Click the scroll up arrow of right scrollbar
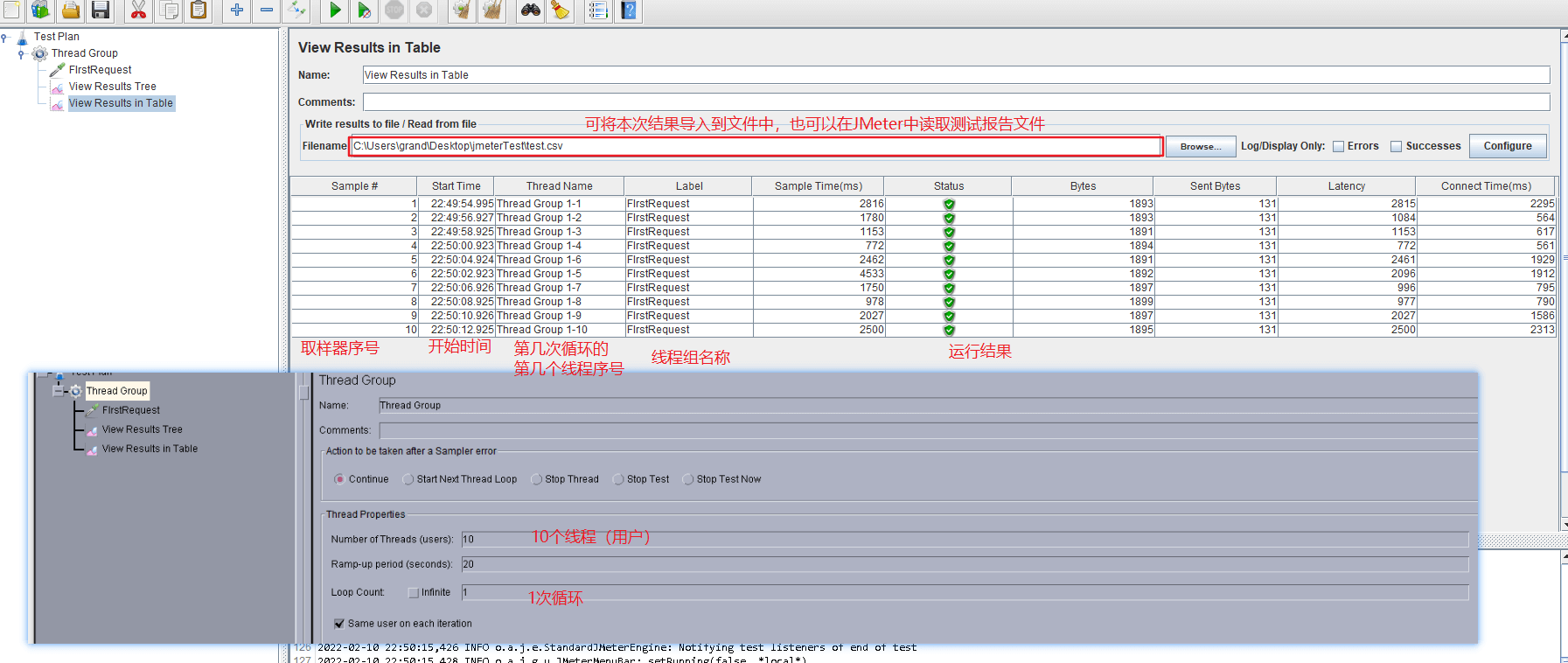 tap(1565, 36)
